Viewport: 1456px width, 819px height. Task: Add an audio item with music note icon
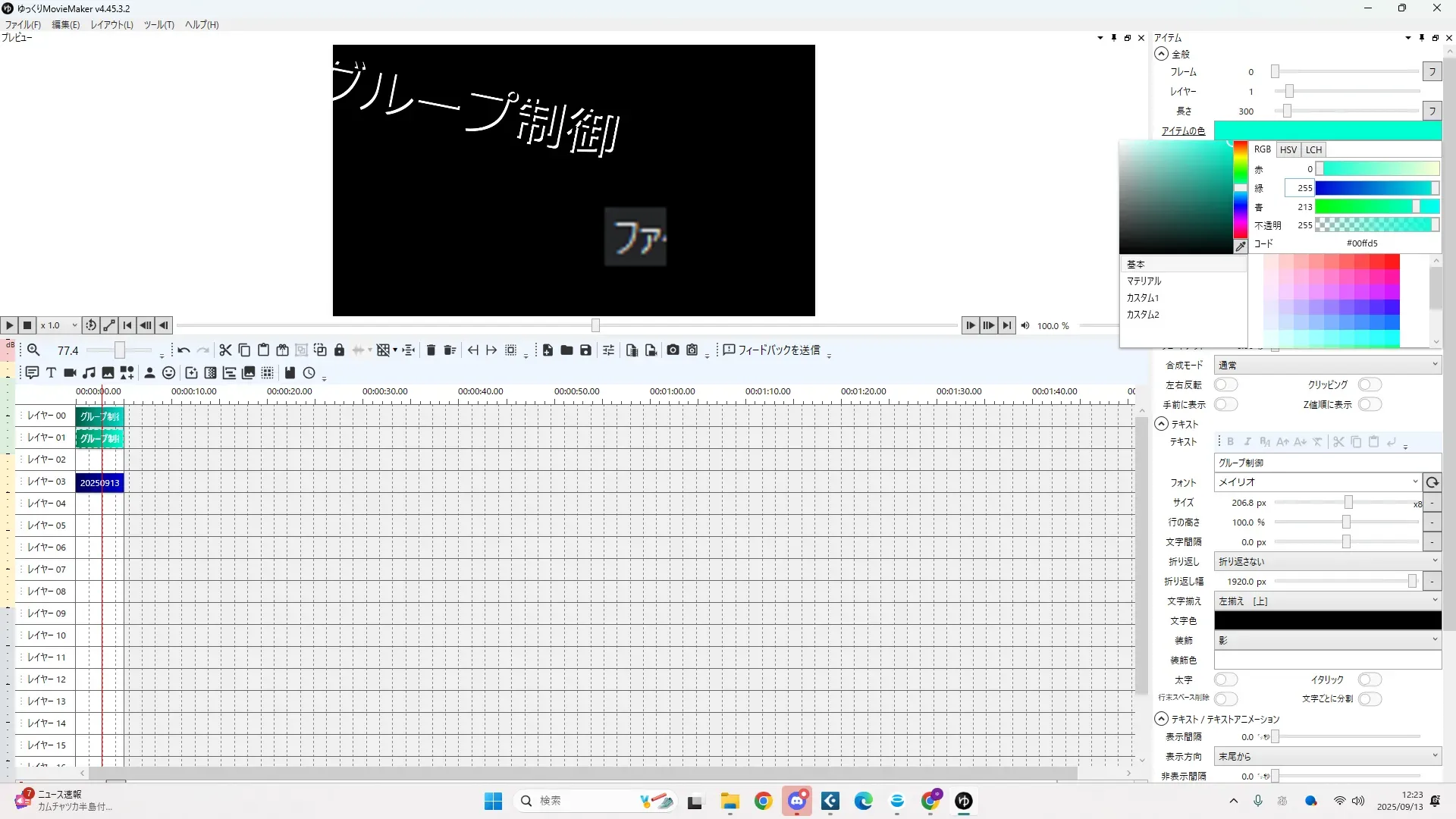pos(89,373)
